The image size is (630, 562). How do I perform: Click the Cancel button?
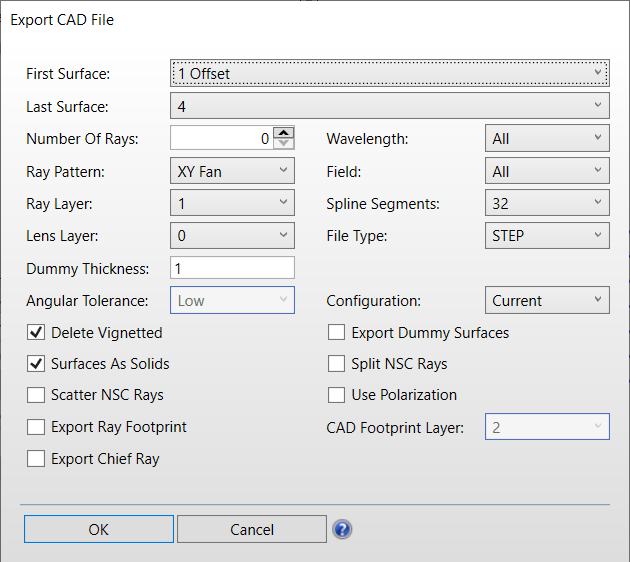point(251,529)
